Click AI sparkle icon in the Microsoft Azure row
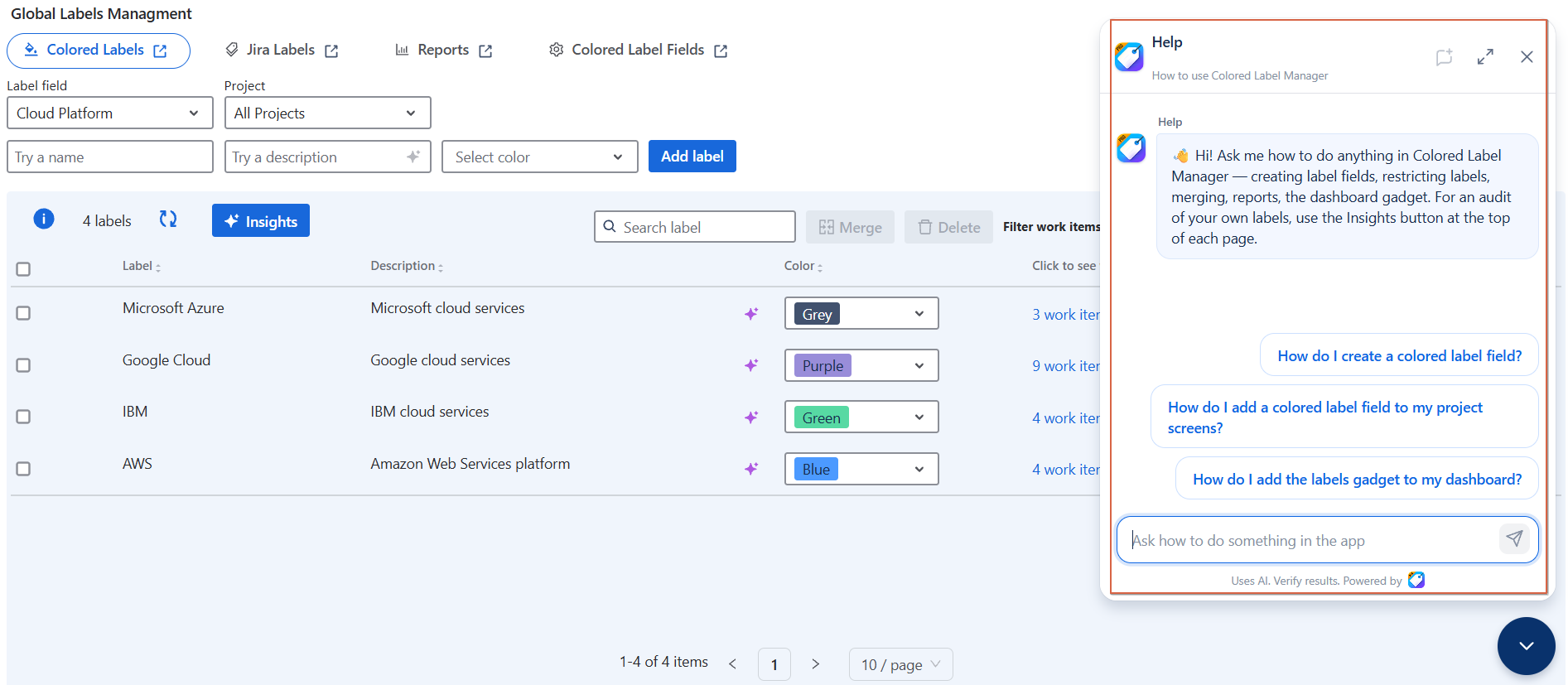This screenshot has height=685, width=1568. [x=751, y=314]
